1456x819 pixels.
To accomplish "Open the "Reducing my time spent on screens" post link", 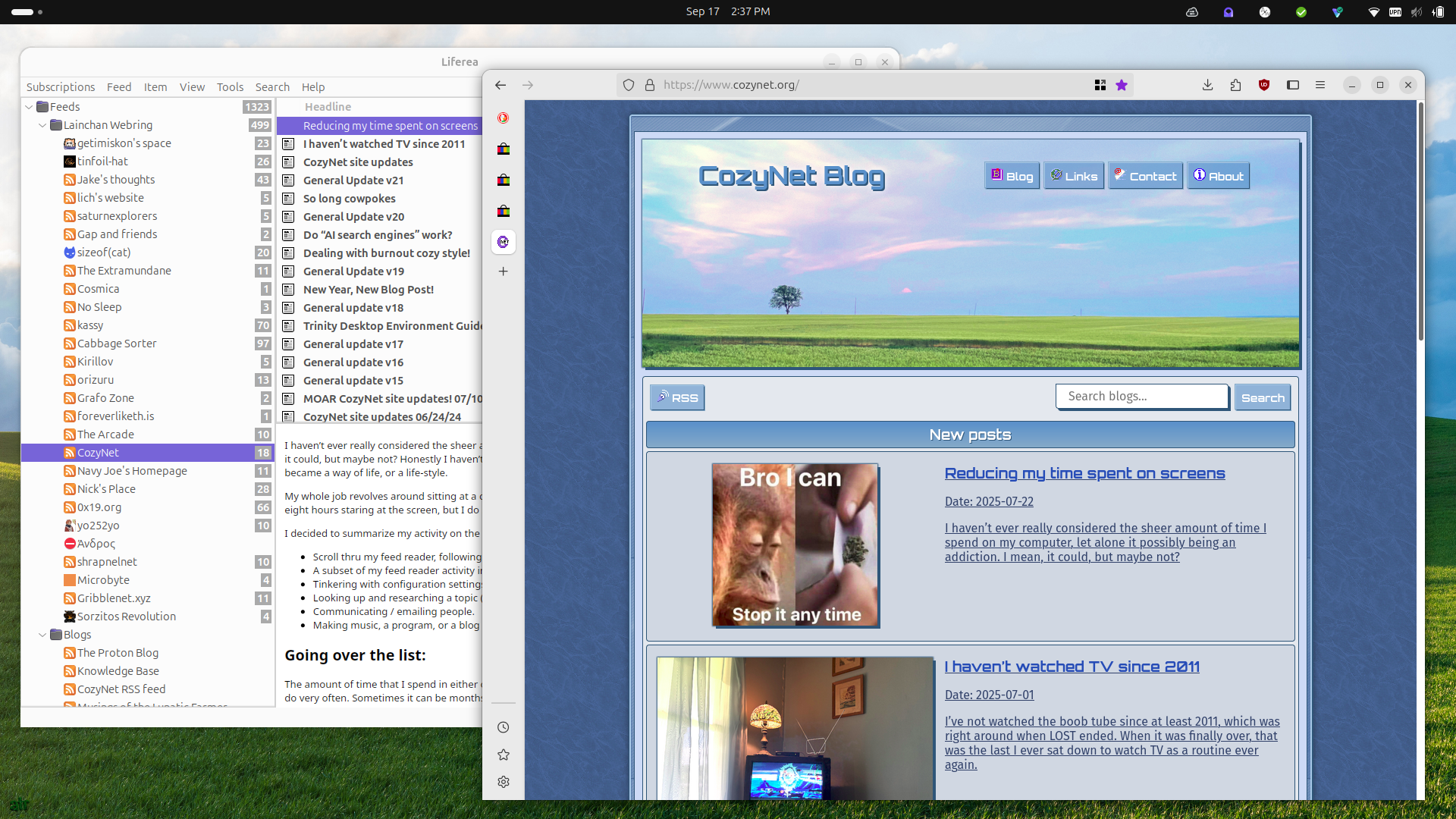I will [x=1084, y=473].
